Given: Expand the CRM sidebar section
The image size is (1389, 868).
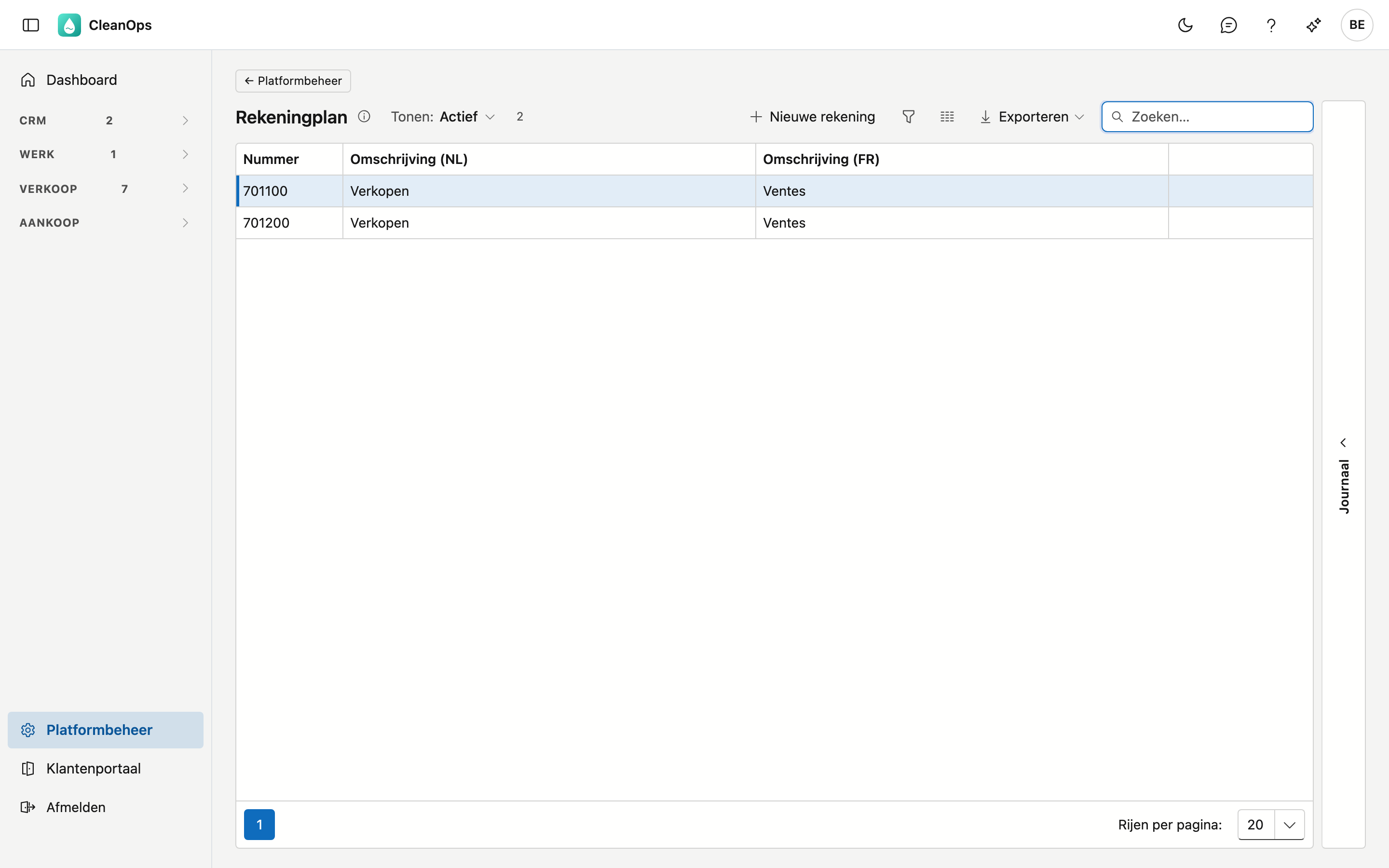Looking at the screenshot, I should (106, 121).
